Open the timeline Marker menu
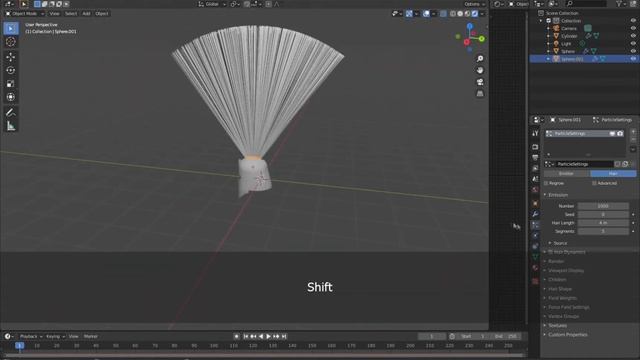 tap(91, 336)
